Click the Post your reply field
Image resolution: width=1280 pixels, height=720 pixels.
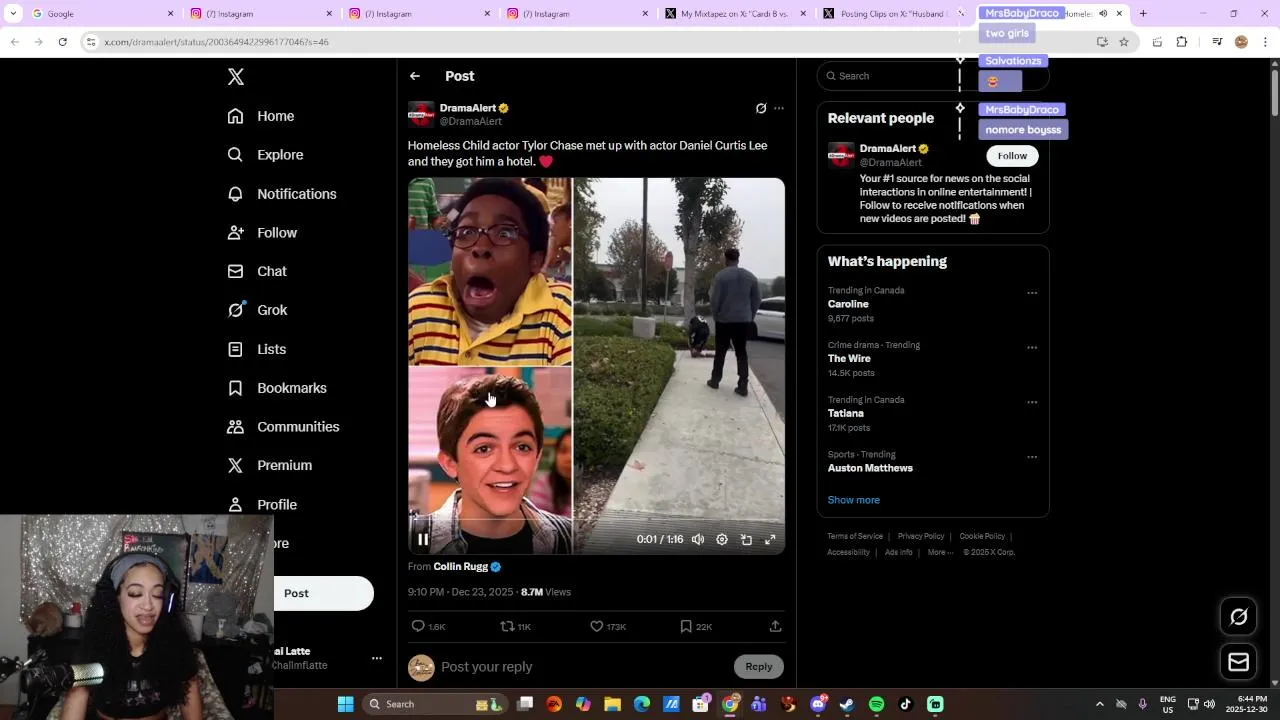click(585, 667)
